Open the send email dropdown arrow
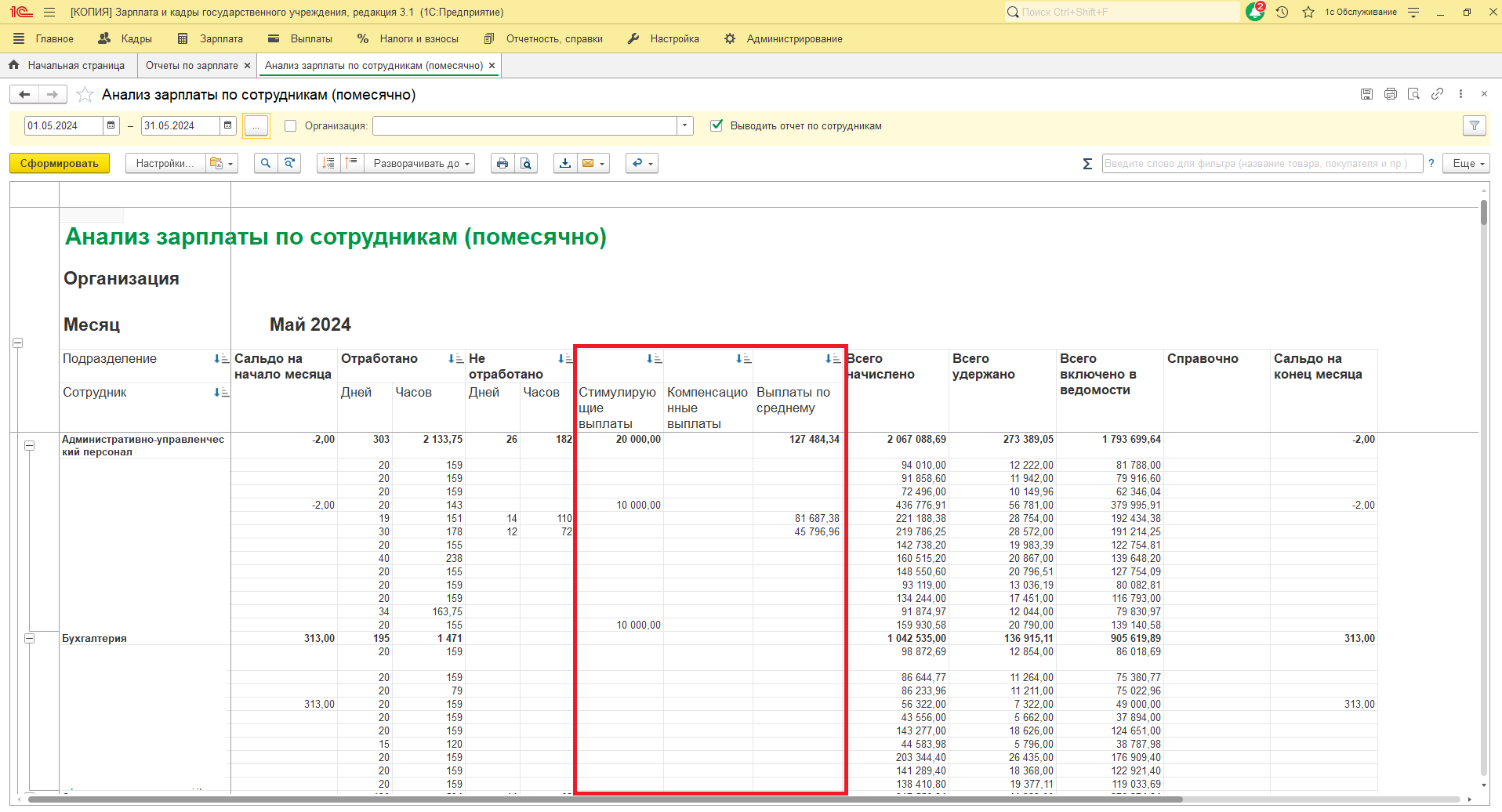Viewport: 1502px width, 812px height. pos(602,163)
